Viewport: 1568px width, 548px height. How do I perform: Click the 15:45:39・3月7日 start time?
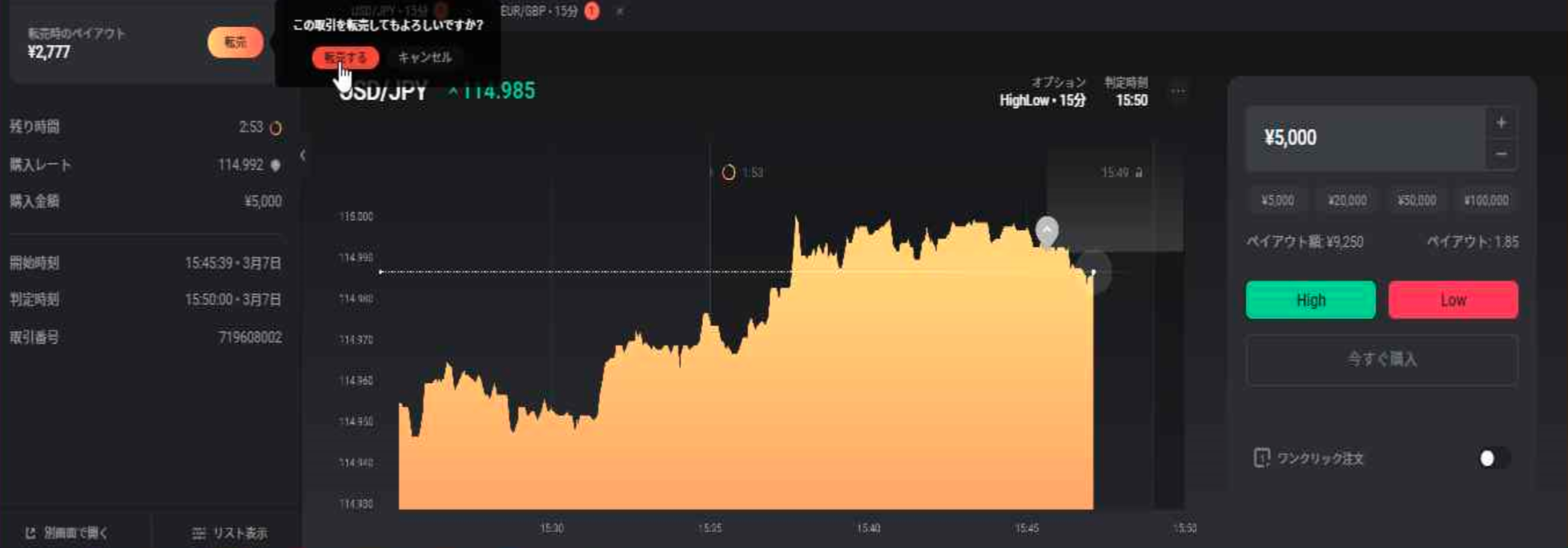click(x=233, y=263)
